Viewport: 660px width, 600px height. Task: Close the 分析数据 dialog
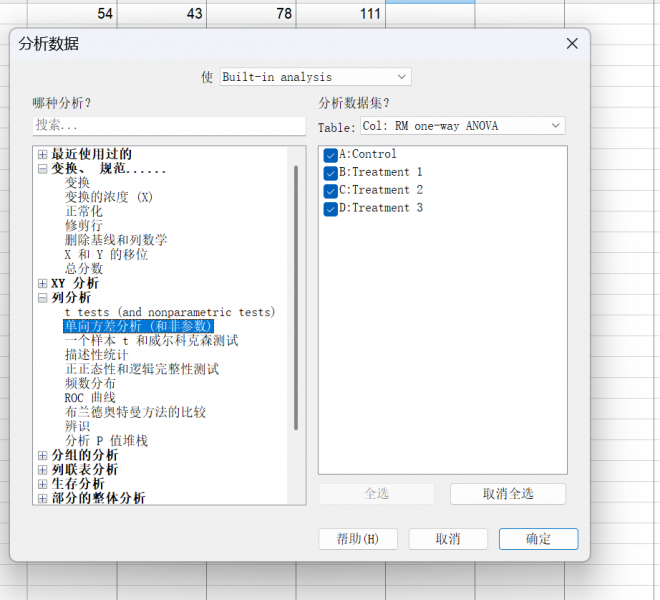point(572,43)
